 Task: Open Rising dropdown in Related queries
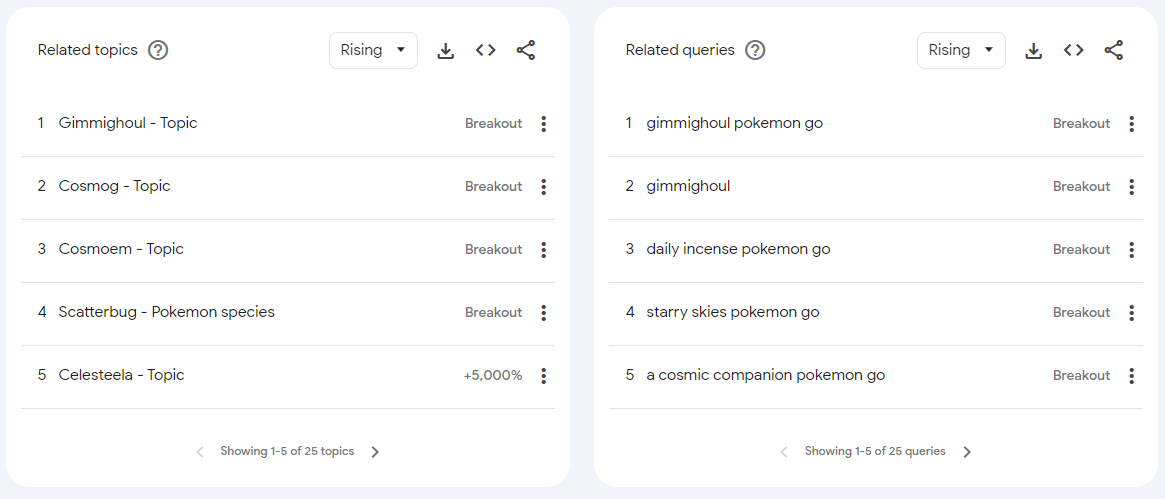point(961,50)
